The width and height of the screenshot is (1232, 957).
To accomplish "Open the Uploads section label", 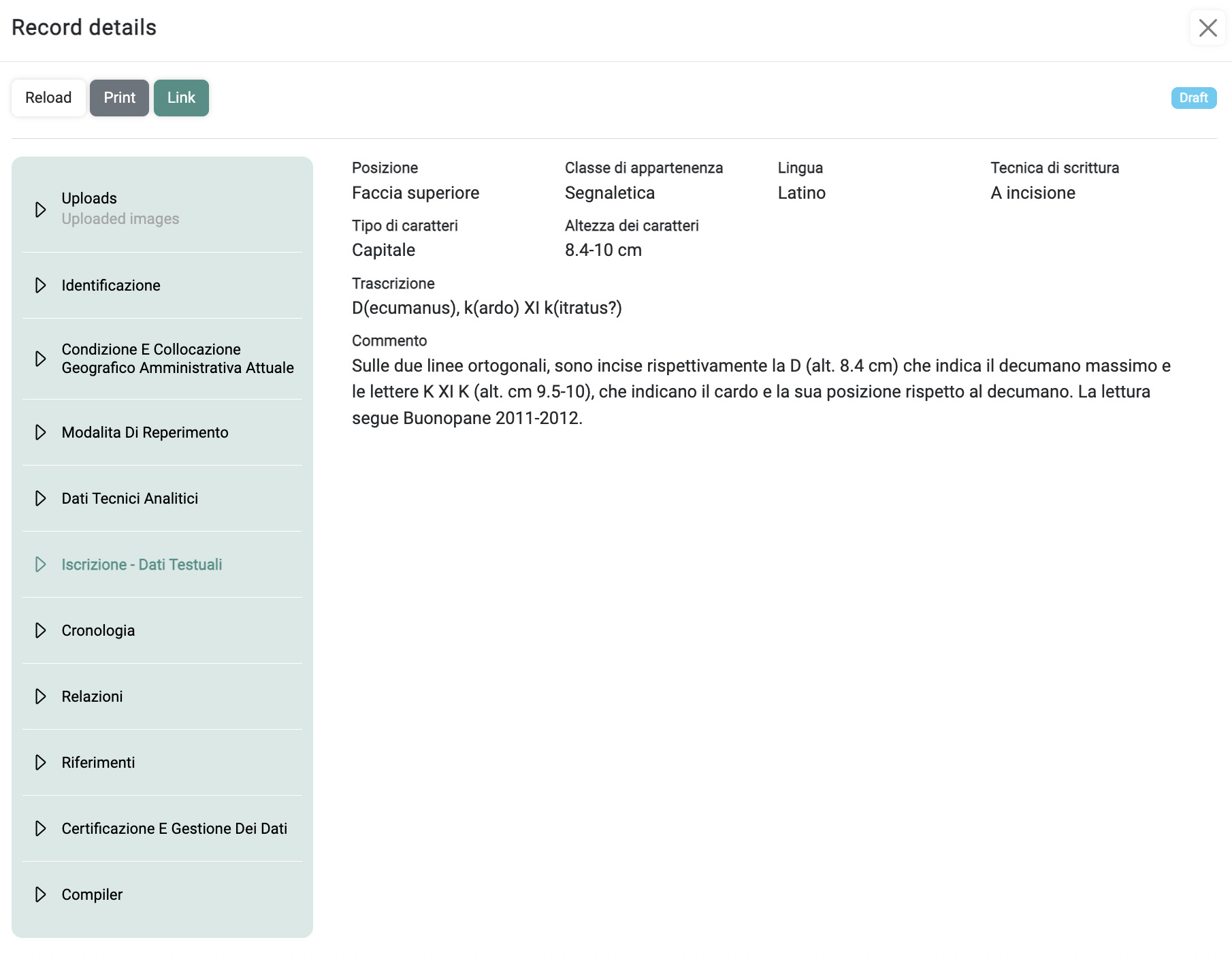I will tap(89, 198).
